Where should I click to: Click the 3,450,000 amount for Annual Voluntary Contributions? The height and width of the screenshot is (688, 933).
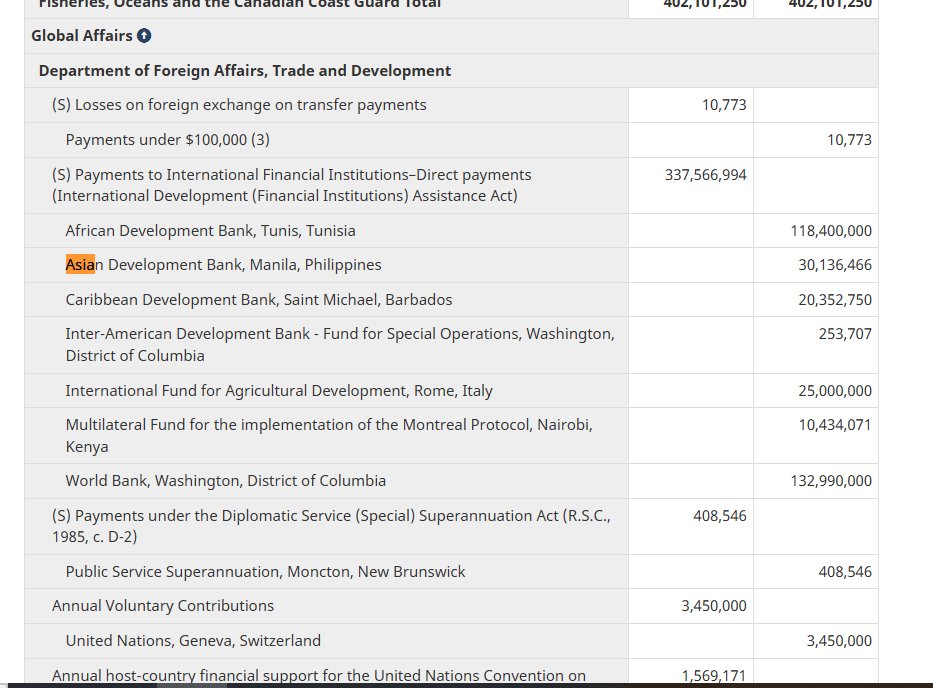(713, 606)
